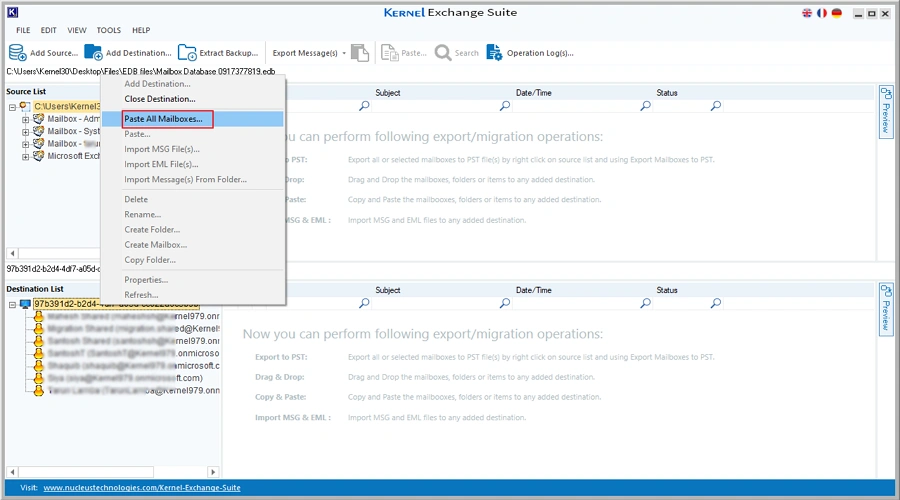The width and height of the screenshot is (900, 500).
Task: Click the Add Destination toolbar icon
Action: tap(93, 52)
